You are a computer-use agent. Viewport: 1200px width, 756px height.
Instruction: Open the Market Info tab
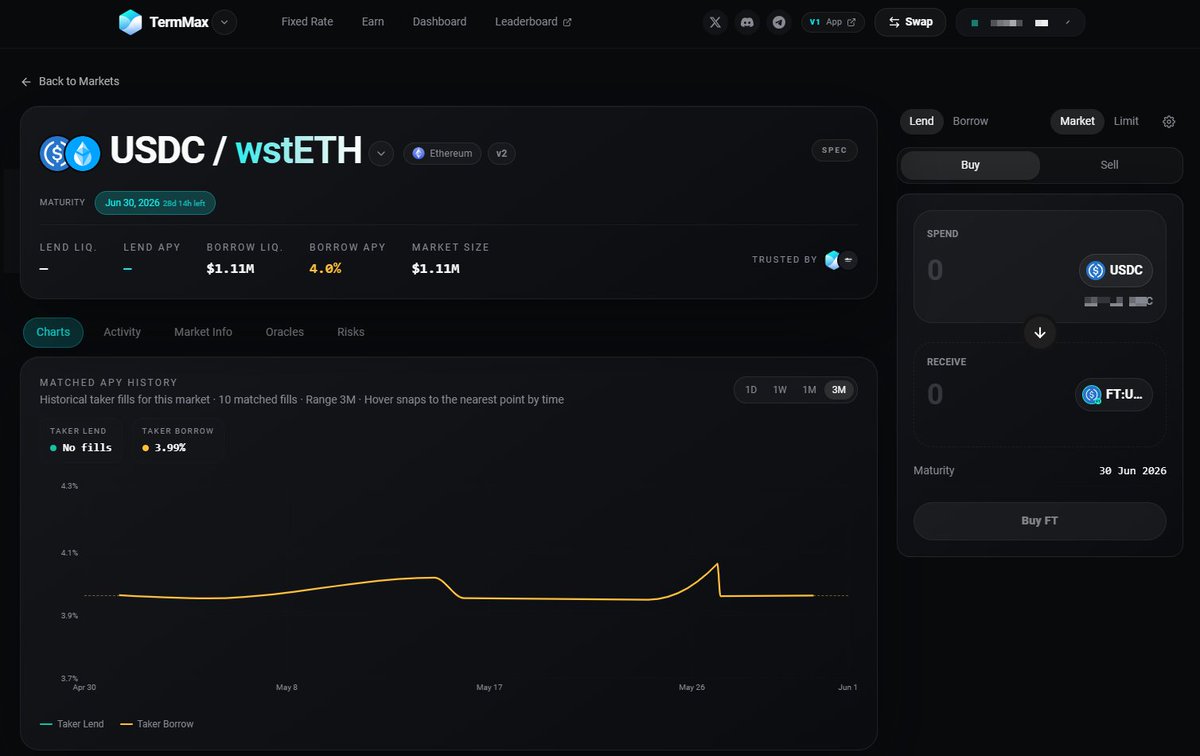[203, 332]
